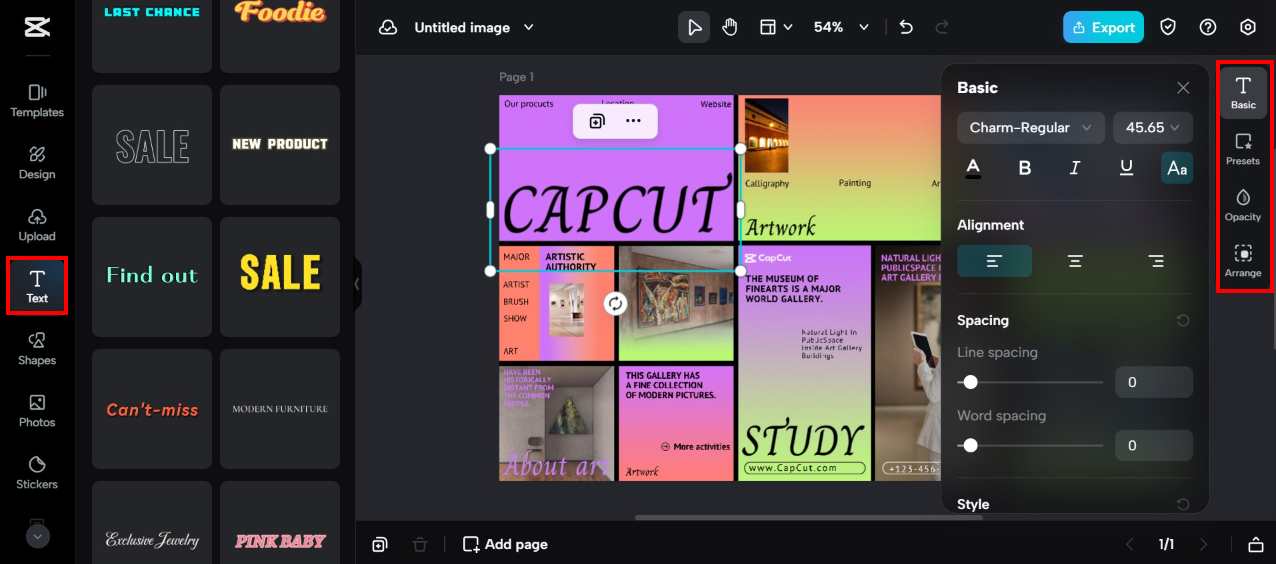Open the settings hexagon icon
The height and width of the screenshot is (564, 1276).
tap(1248, 28)
